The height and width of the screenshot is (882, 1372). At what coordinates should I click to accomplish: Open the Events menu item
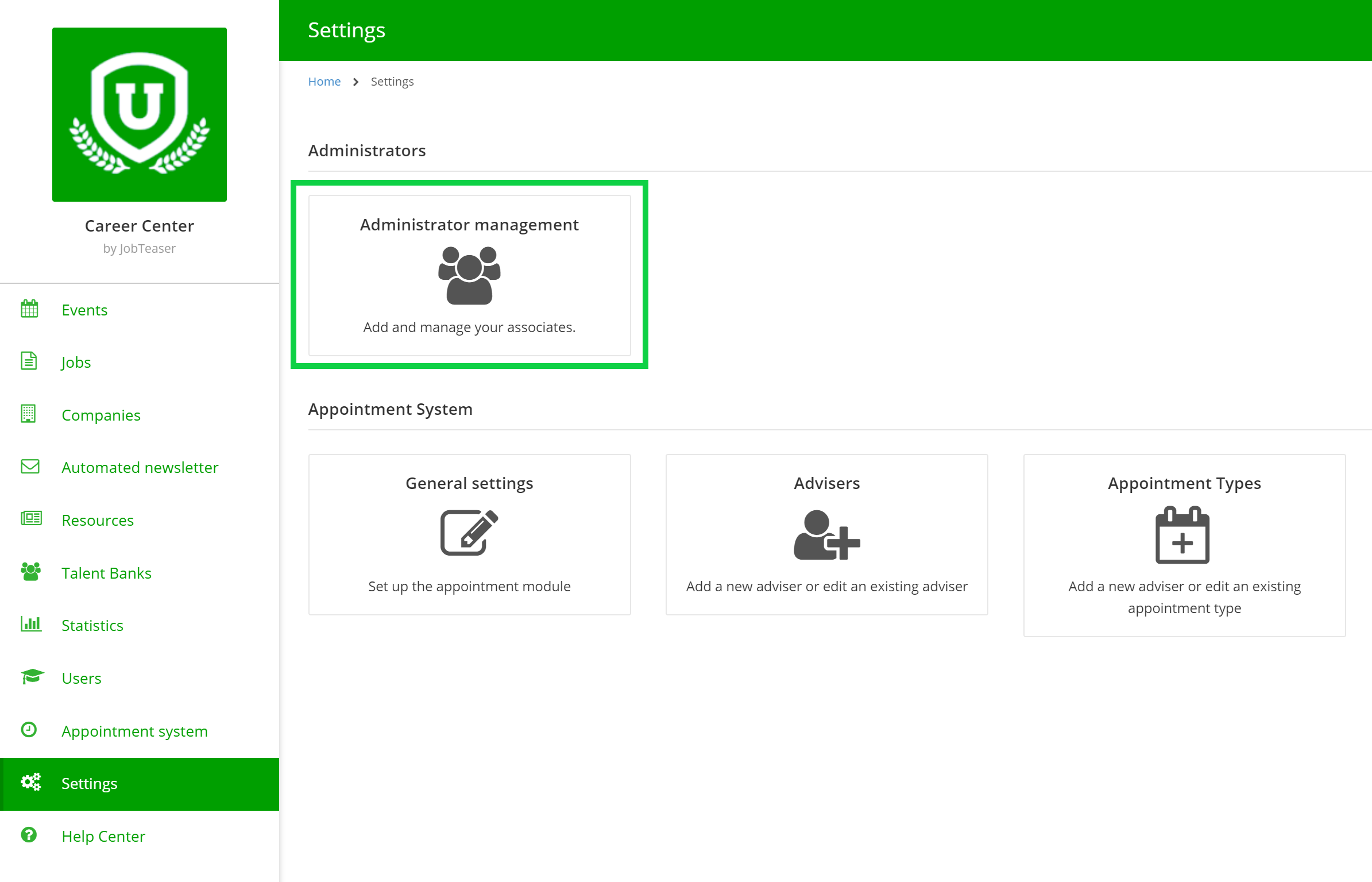(x=140, y=310)
